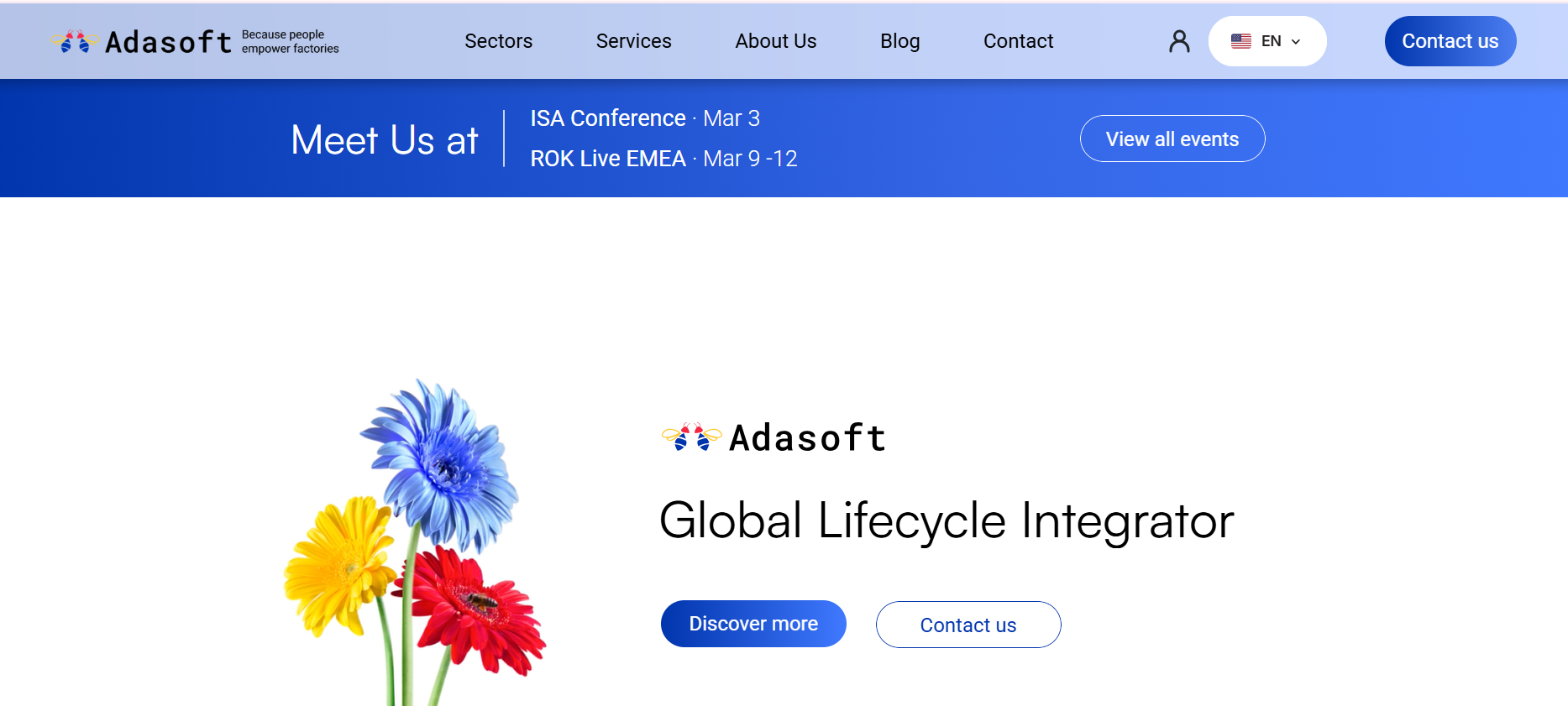Click the 'Global Lifecycle Integrator' heading

tap(947, 520)
